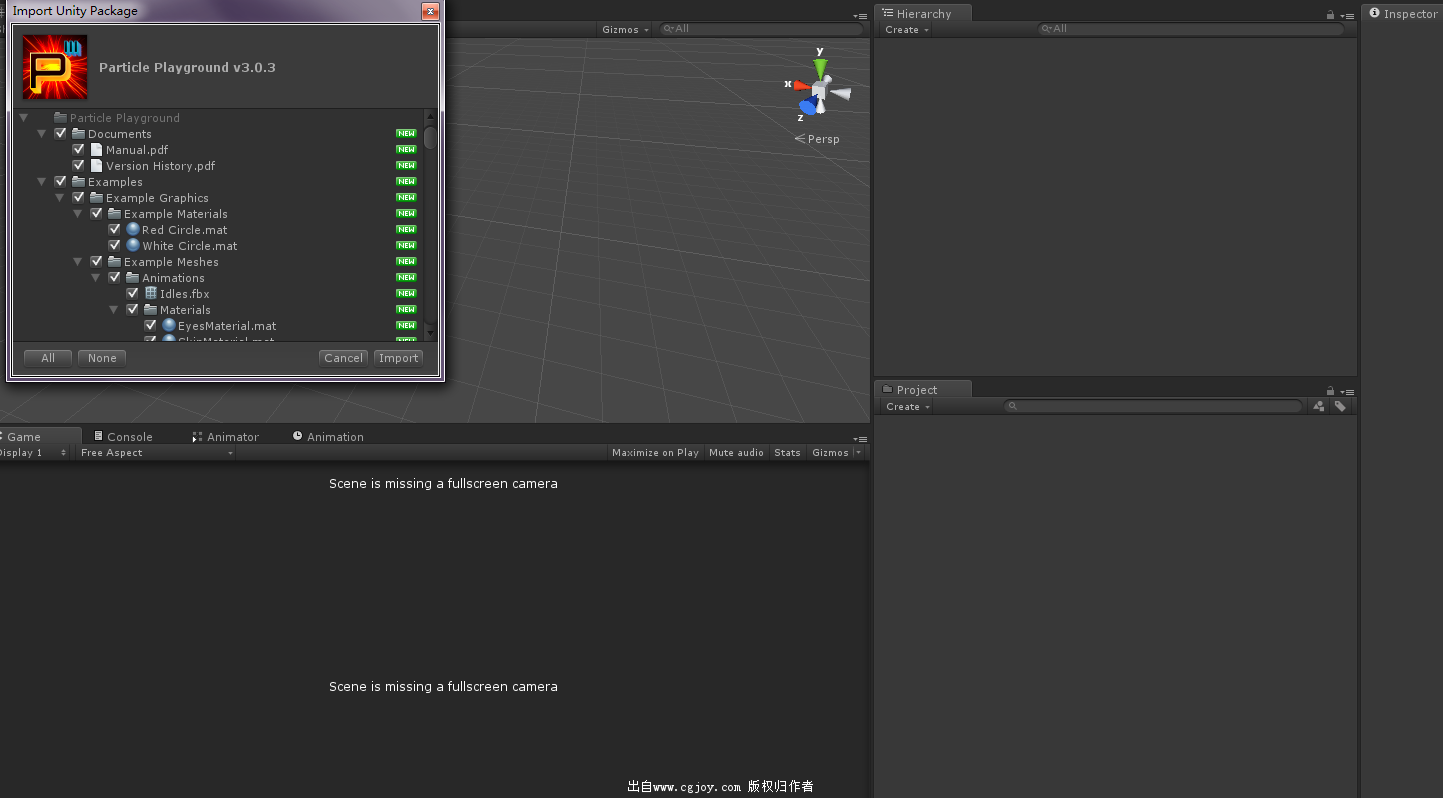Uncheck the White Circle.mat checkbox

[x=114, y=245]
